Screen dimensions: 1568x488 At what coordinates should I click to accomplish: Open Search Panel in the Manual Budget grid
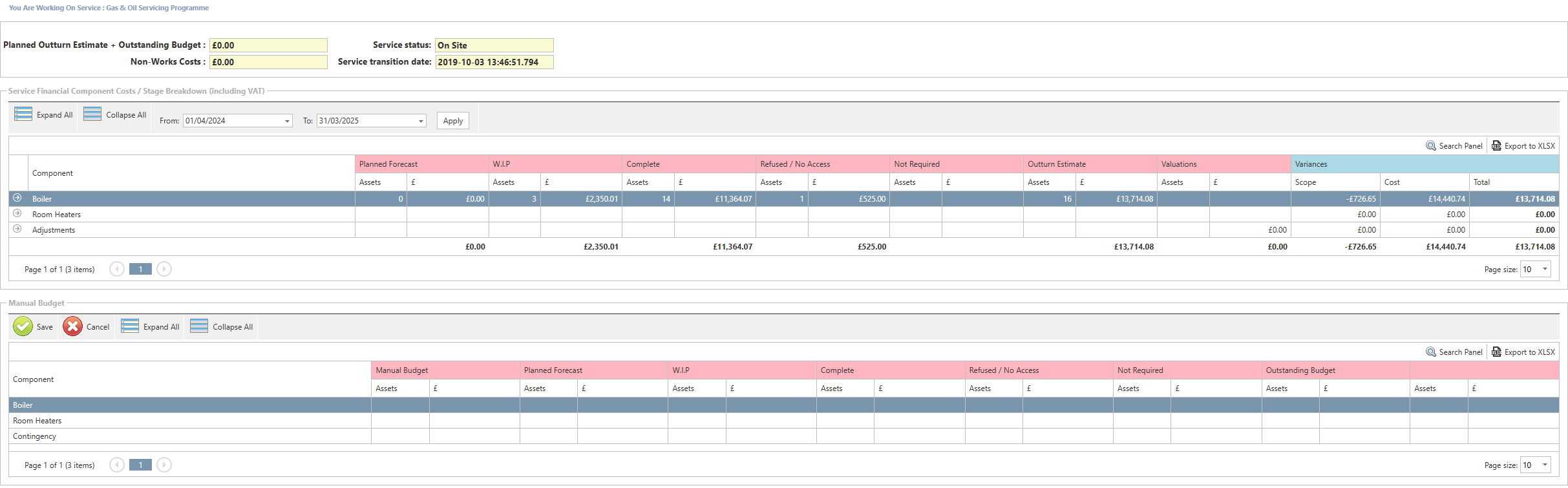point(1454,352)
